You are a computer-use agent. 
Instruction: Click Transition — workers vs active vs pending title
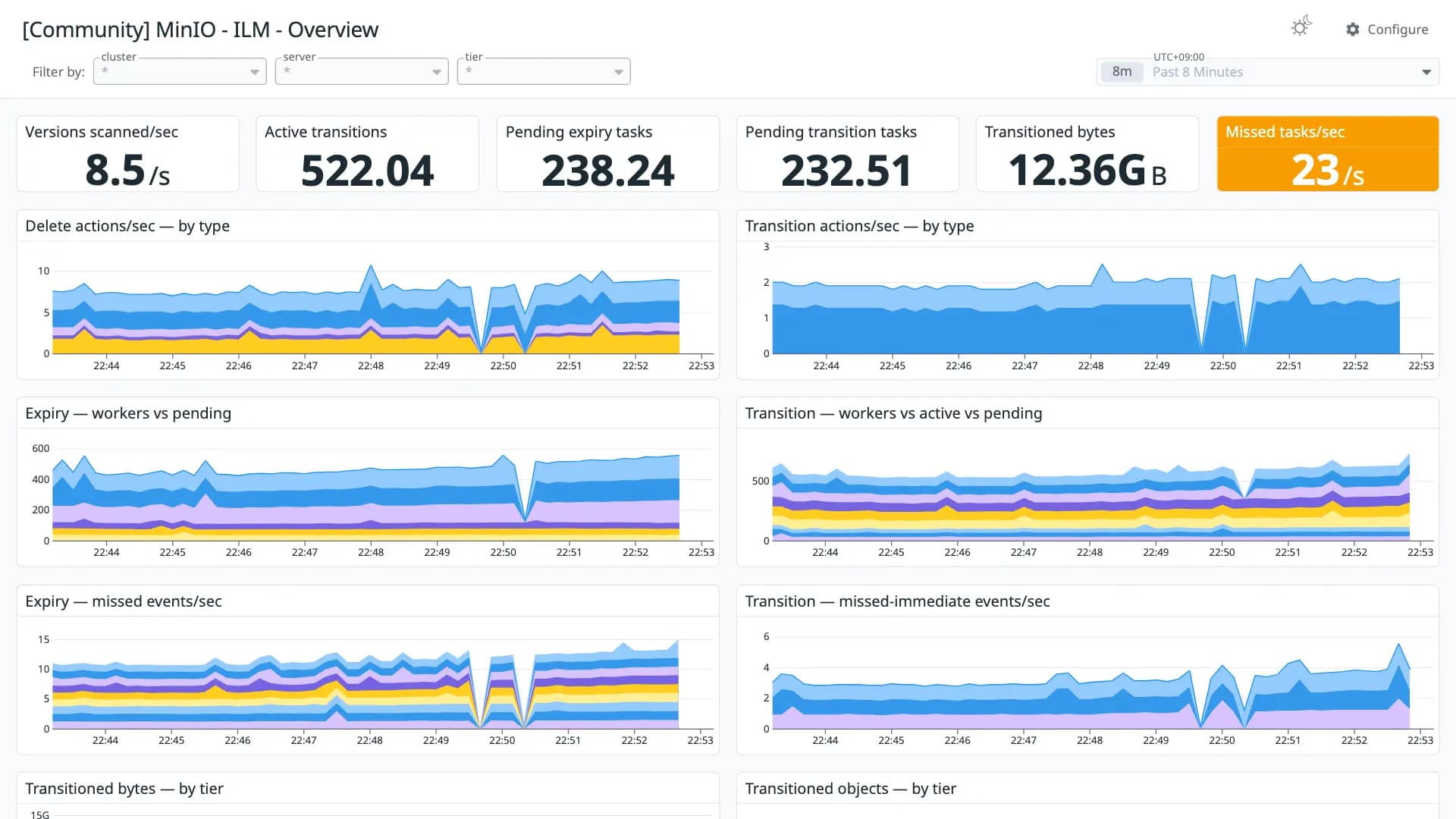893,413
